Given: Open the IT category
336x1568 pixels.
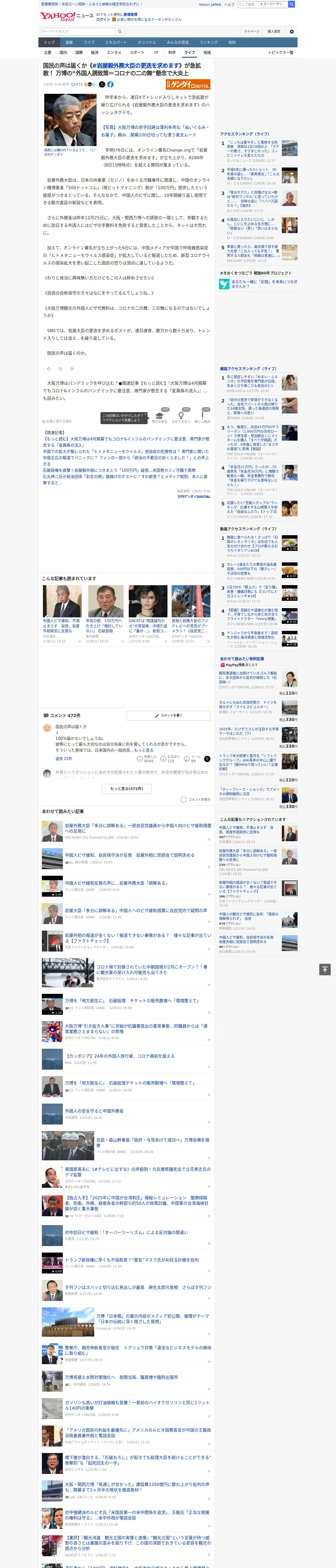Looking at the screenshot, I should [x=156, y=52].
